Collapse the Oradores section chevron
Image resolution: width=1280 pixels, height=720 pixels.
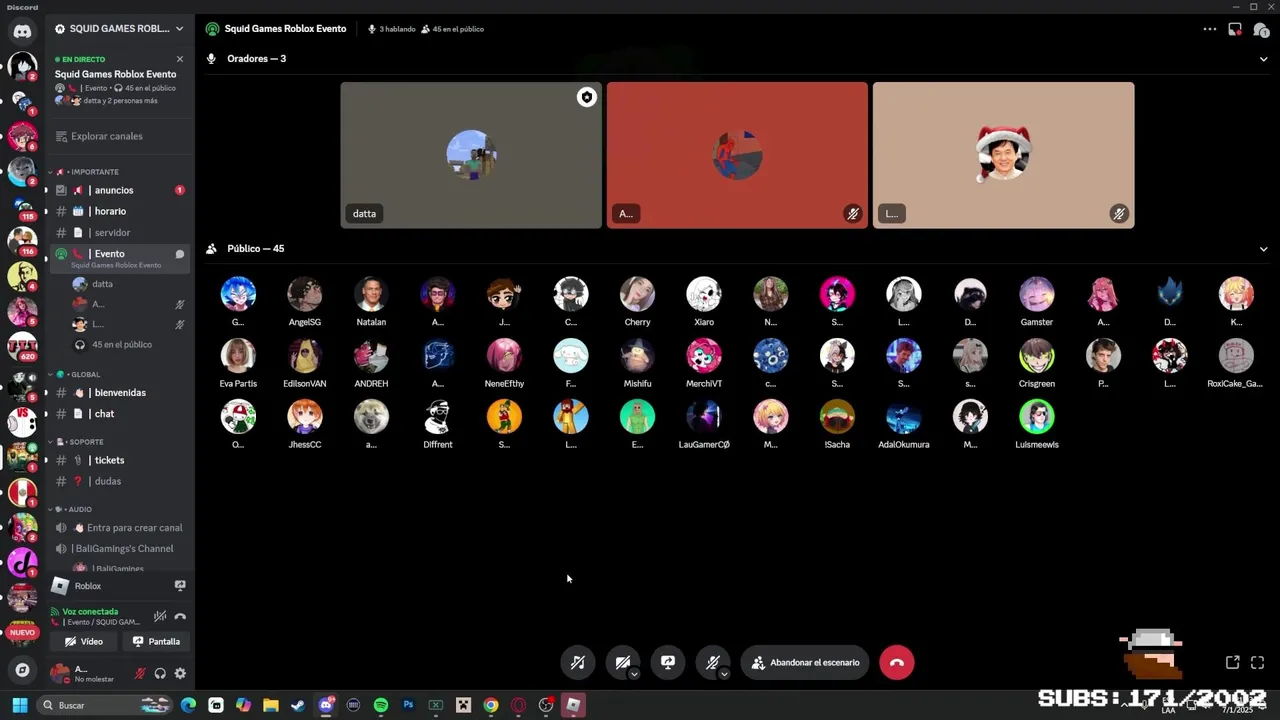1263,59
